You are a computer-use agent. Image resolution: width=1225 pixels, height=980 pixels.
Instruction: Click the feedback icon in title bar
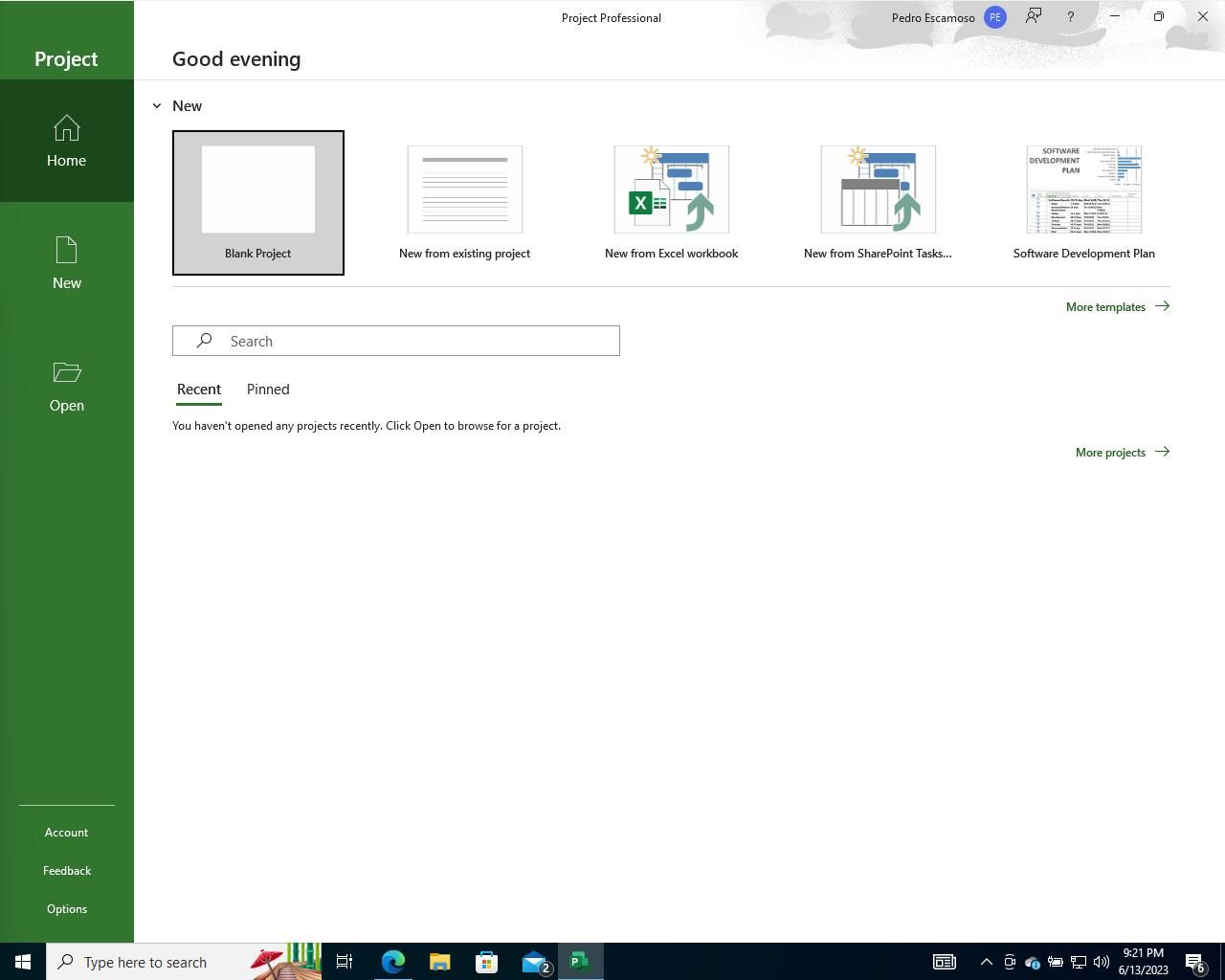tap(1034, 16)
